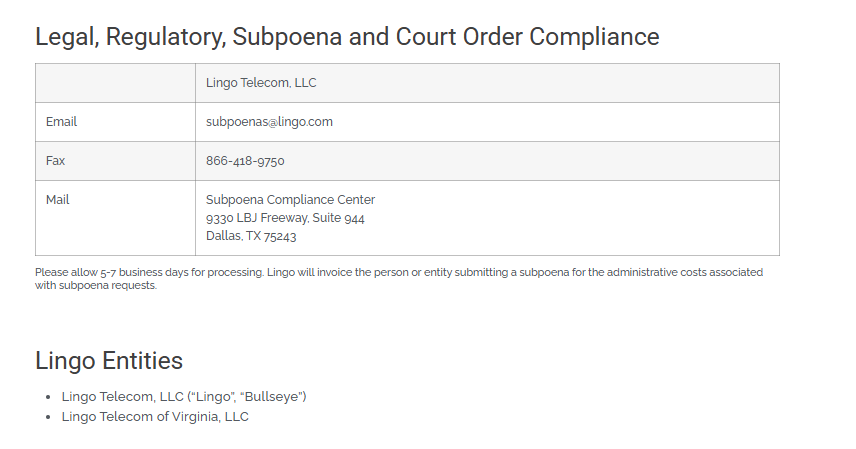Screen dimensions: 856x449
Task: Click Lingo Telecom, LLC Bullseye list item
Action: point(184,397)
